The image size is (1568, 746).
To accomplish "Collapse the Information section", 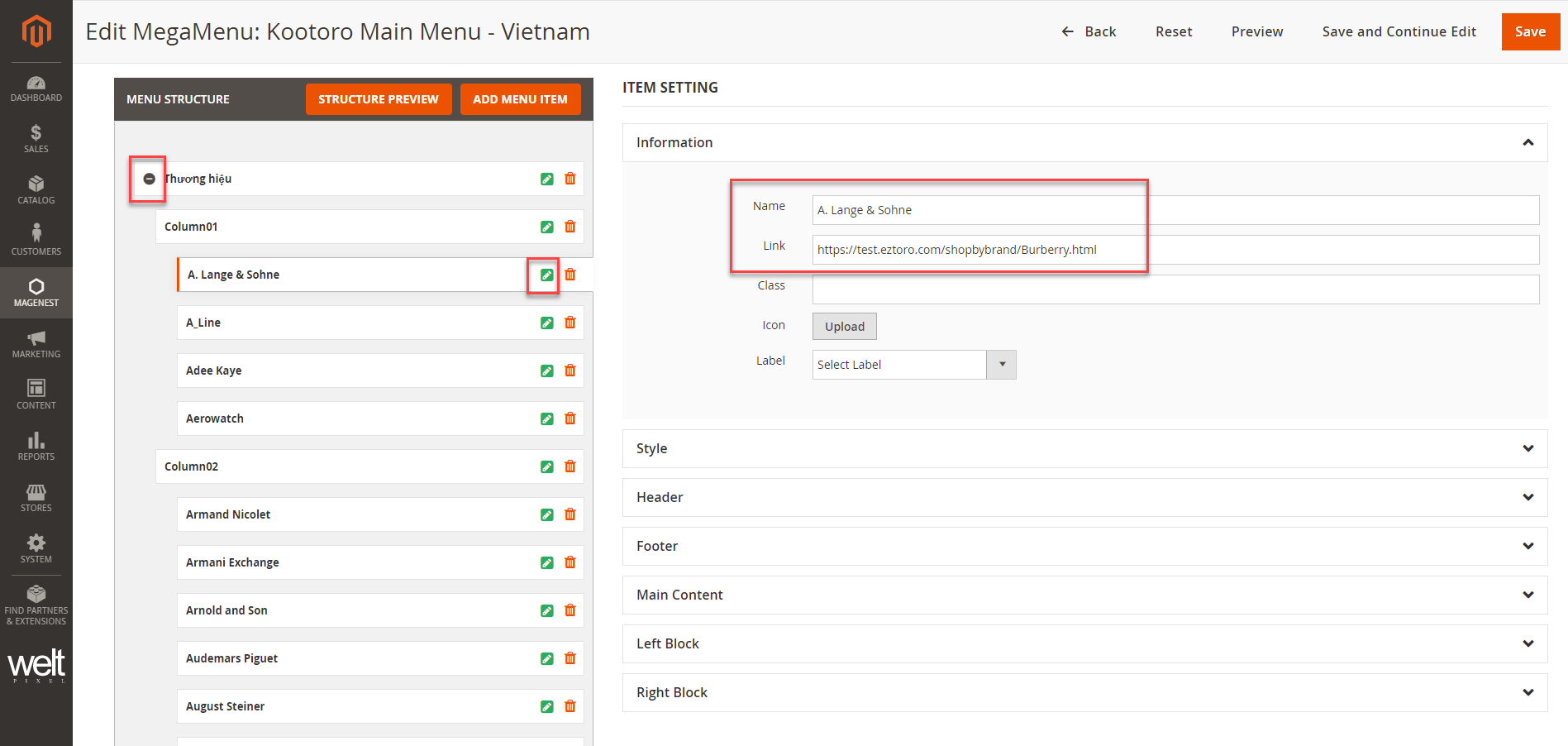I will pyautogui.click(x=1084, y=142).
